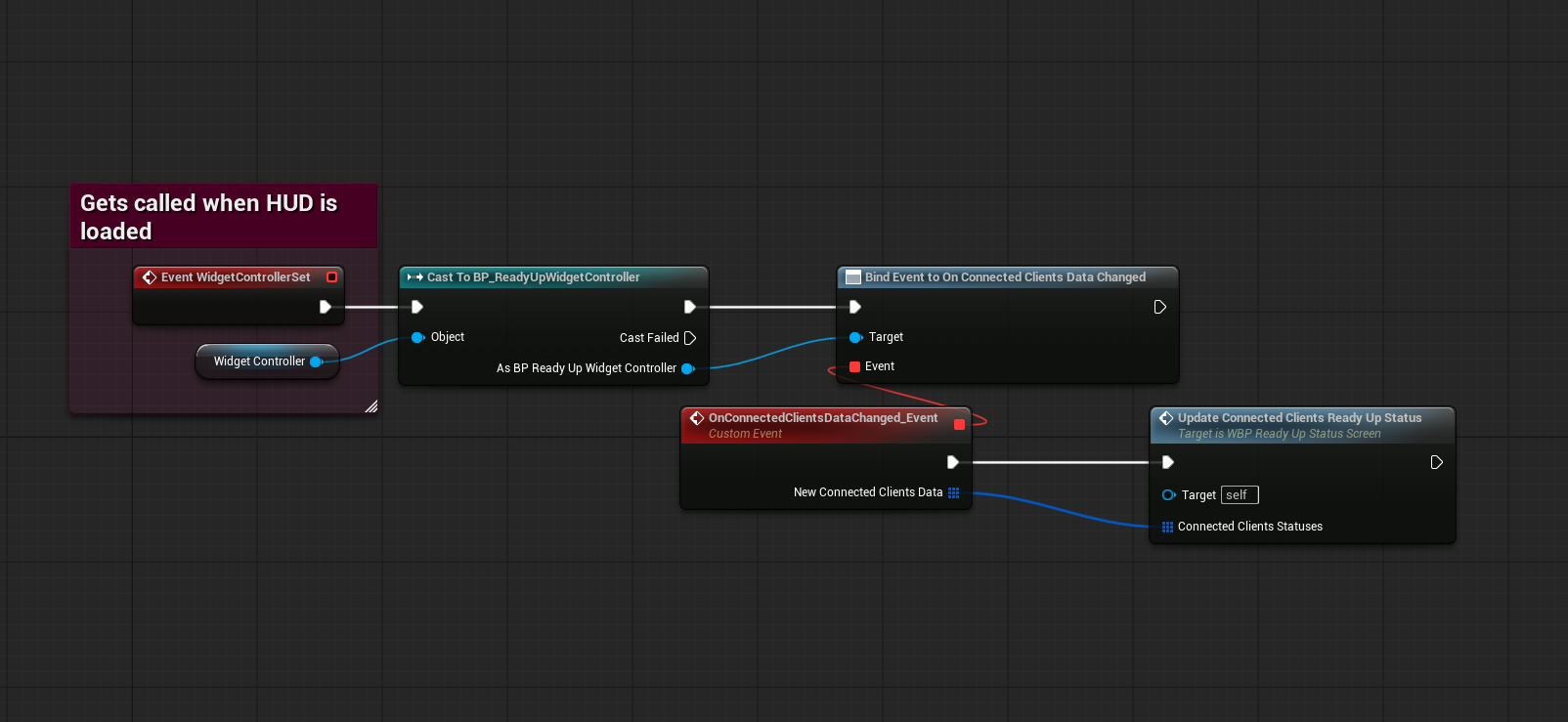Viewport: 1568px width, 722px height.
Task: Click the self Target field on Update node
Action: 1239,495
